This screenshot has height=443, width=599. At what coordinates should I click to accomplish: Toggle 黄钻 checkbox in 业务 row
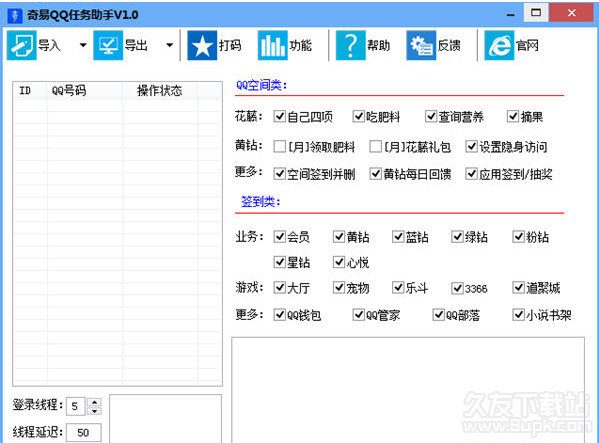pos(339,237)
